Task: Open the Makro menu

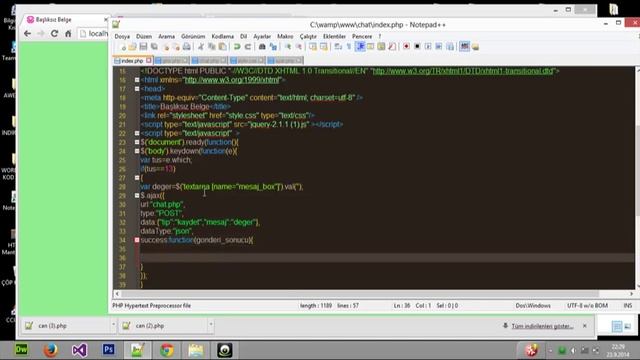Action: 285,36
